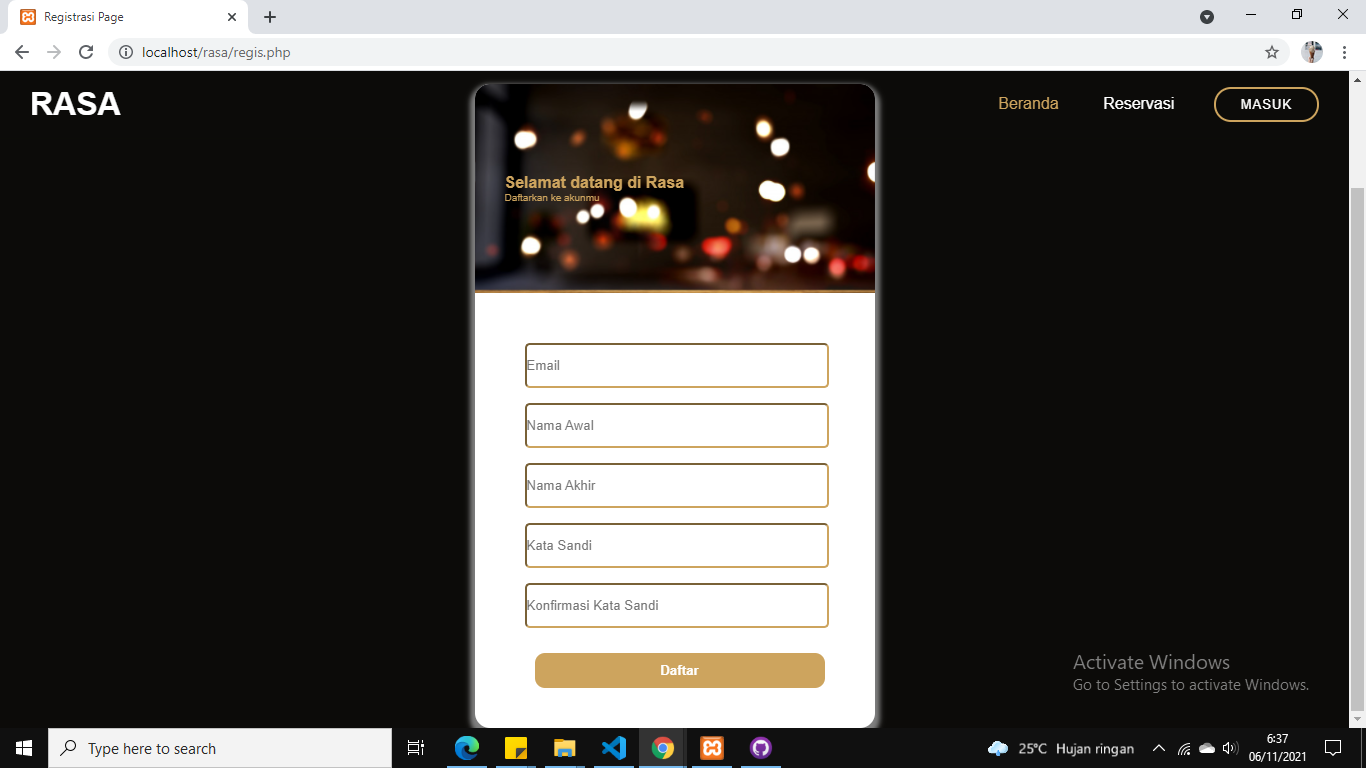Viewport: 1366px width, 768px height.
Task: Open the notification center icon
Action: [x=1332, y=748]
